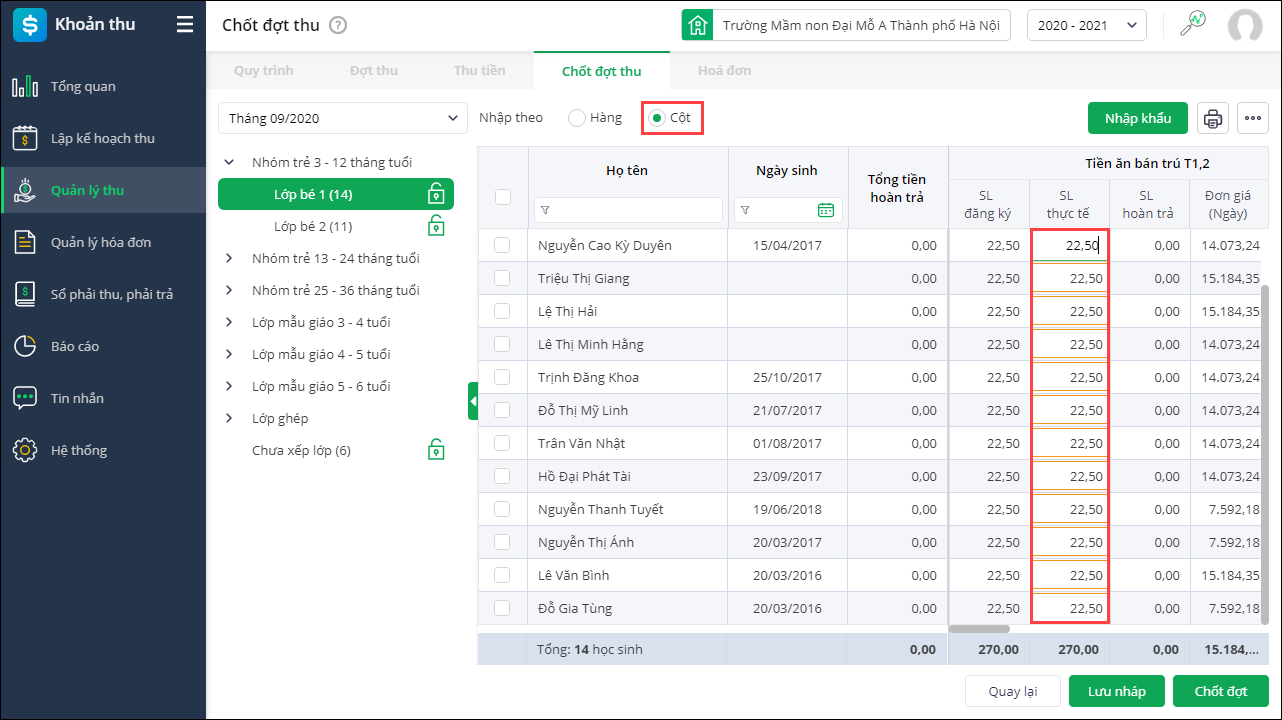Open the three-dot more options menu

pos(1253,118)
